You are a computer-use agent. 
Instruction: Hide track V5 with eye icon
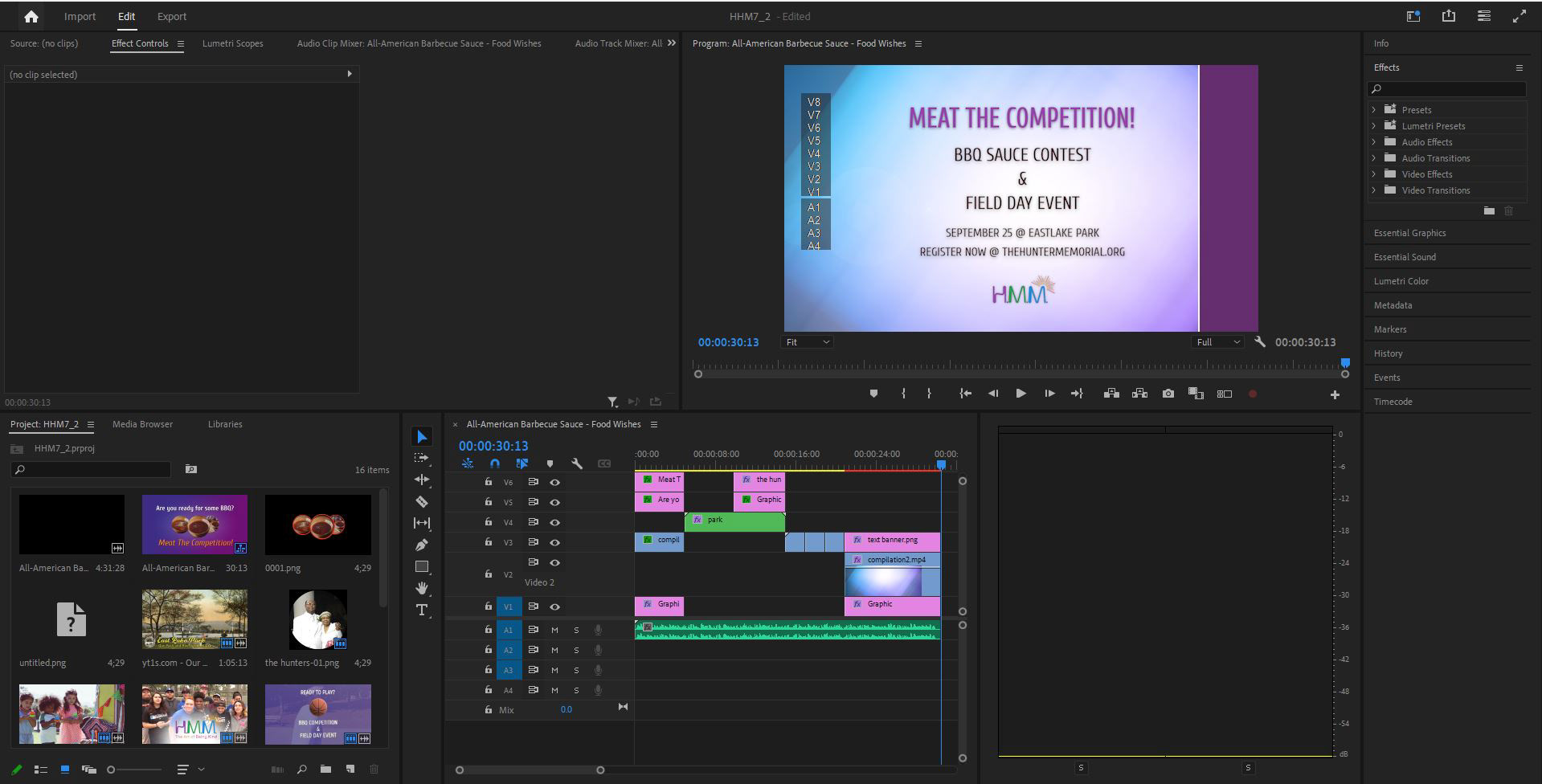pyautogui.click(x=554, y=502)
